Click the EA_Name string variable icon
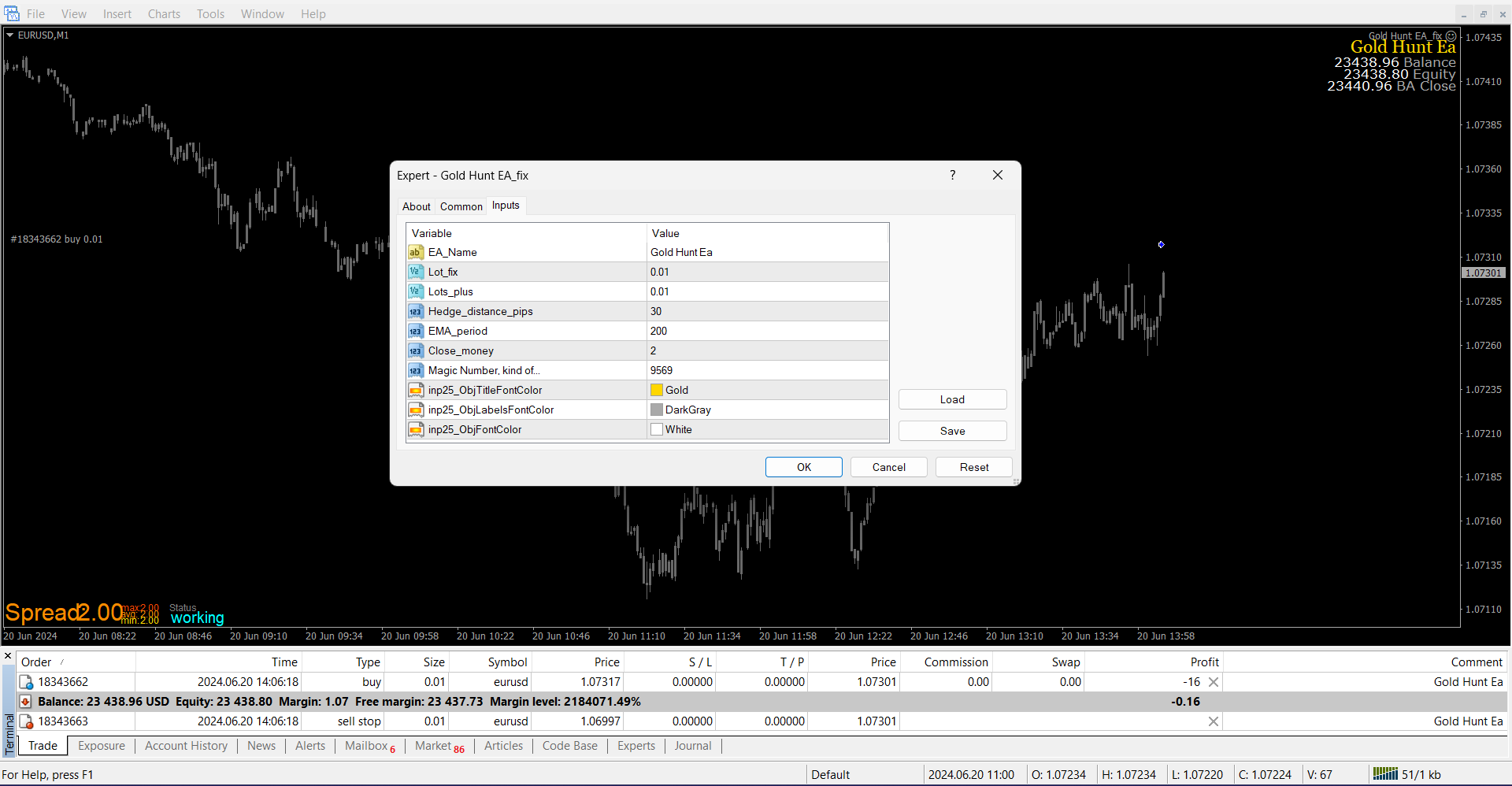This screenshot has width=1512, height=786. point(415,252)
